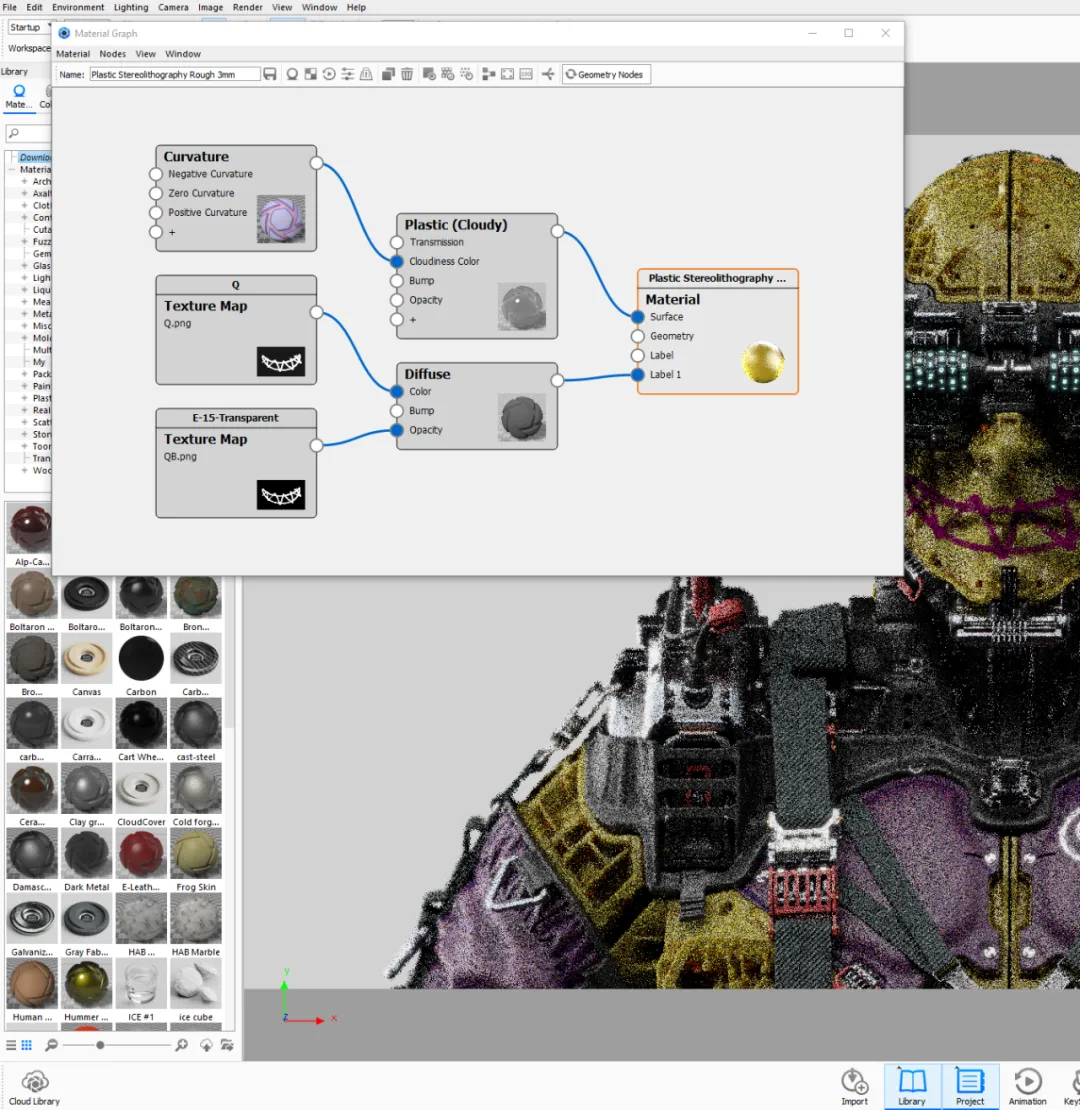The width and height of the screenshot is (1080, 1110).
Task: Select the Carbon material thumbnail
Action: pyautogui.click(x=142, y=658)
